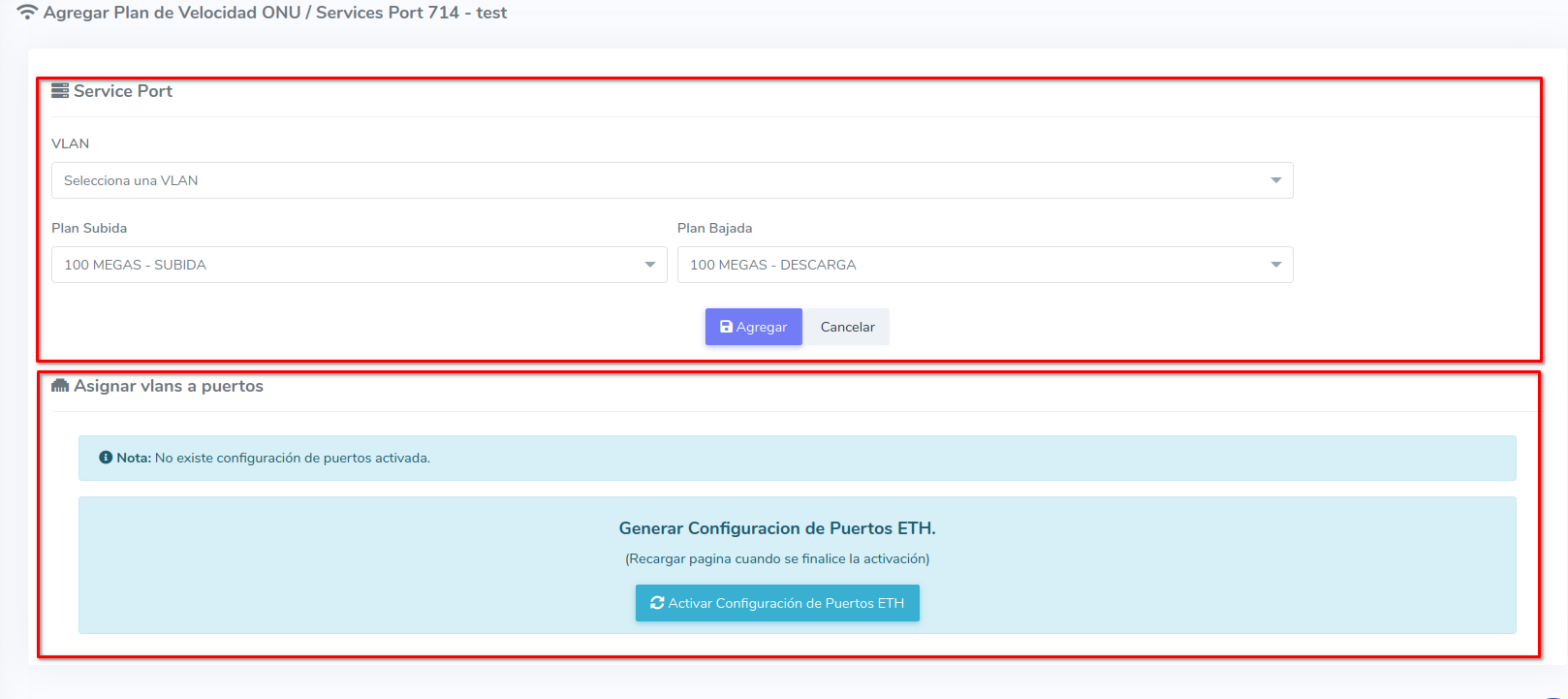Click the 'Agregar Plan de Velocidad ONU' title
1568x699 pixels.
coord(172,13)
